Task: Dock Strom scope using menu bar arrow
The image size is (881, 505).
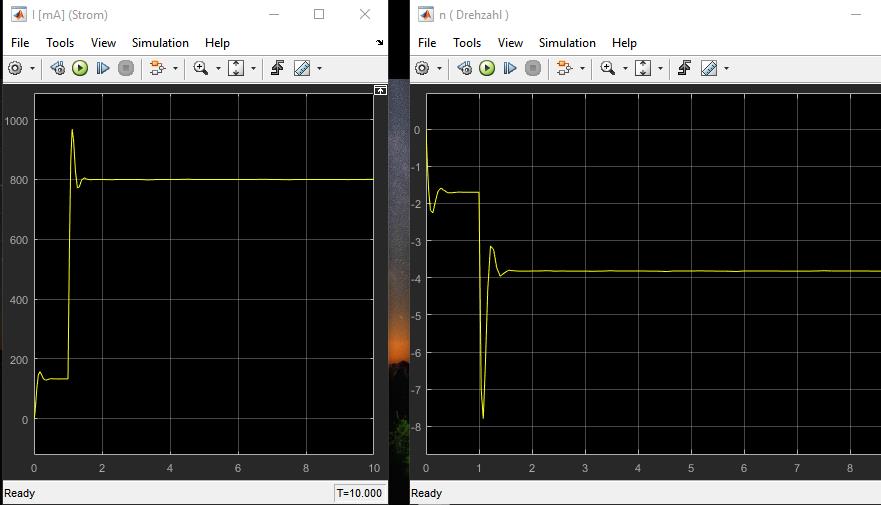Action: pos(380,42)
